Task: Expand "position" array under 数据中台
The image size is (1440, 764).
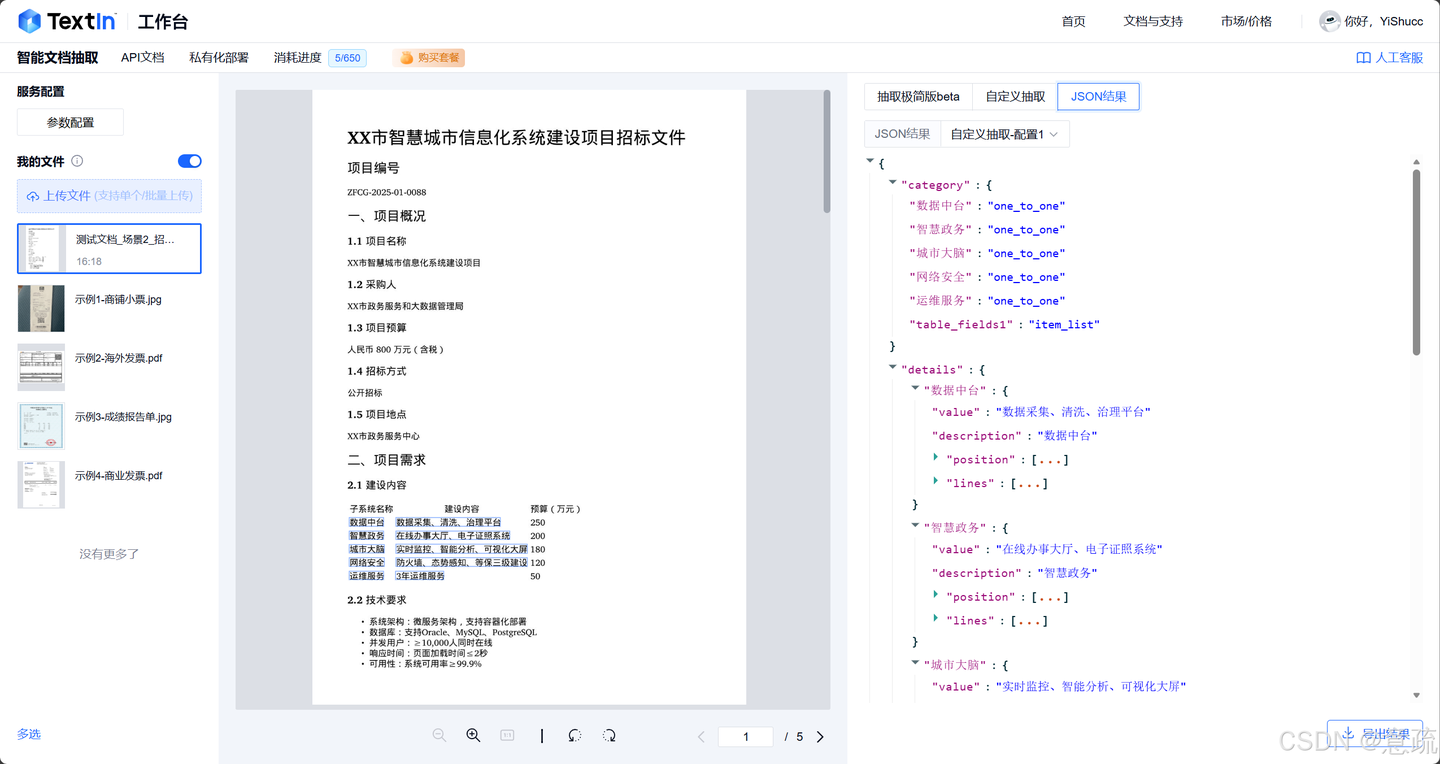Action: coord(936,457)
